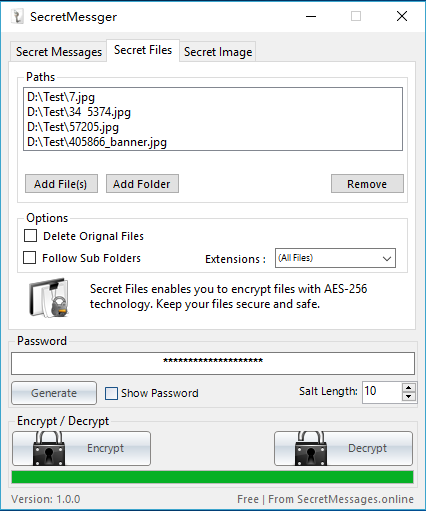426x511 pixels.
Task: Remove the selected path with Remove button
Action: [367, 184]
